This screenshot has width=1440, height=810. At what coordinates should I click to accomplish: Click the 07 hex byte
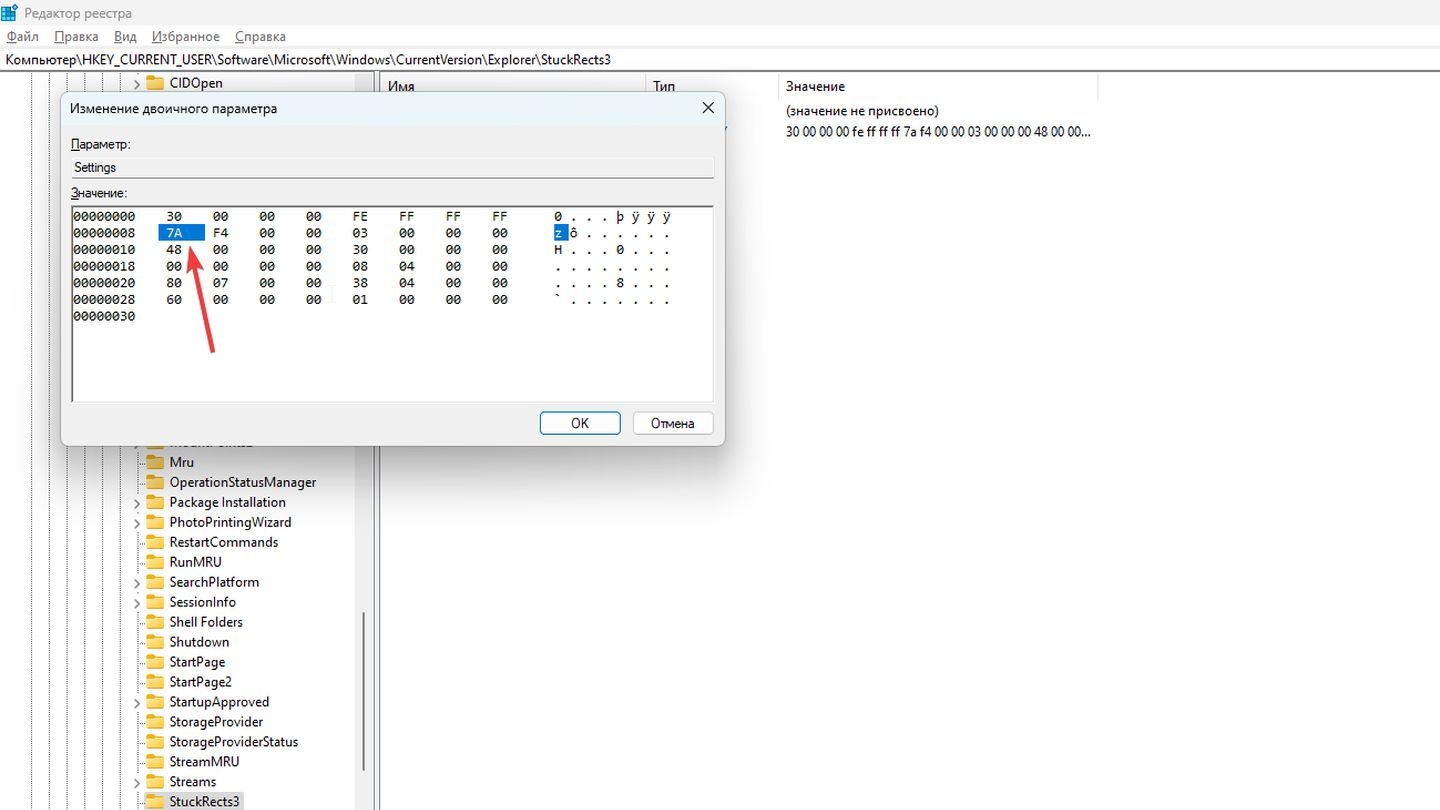(x=221, y=283)
